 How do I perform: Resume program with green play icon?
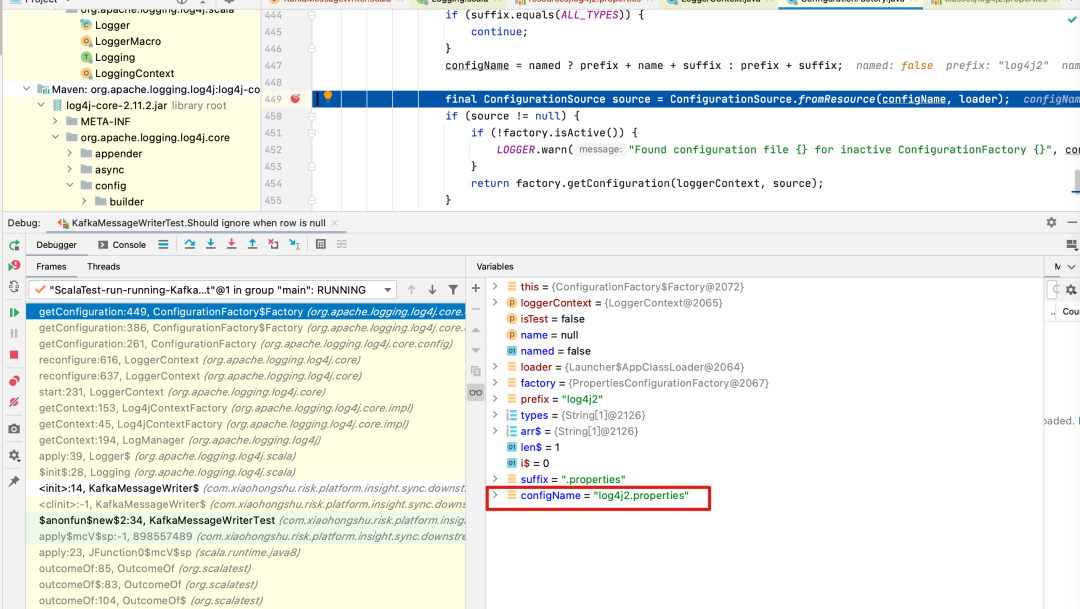(x=14, y=313)
